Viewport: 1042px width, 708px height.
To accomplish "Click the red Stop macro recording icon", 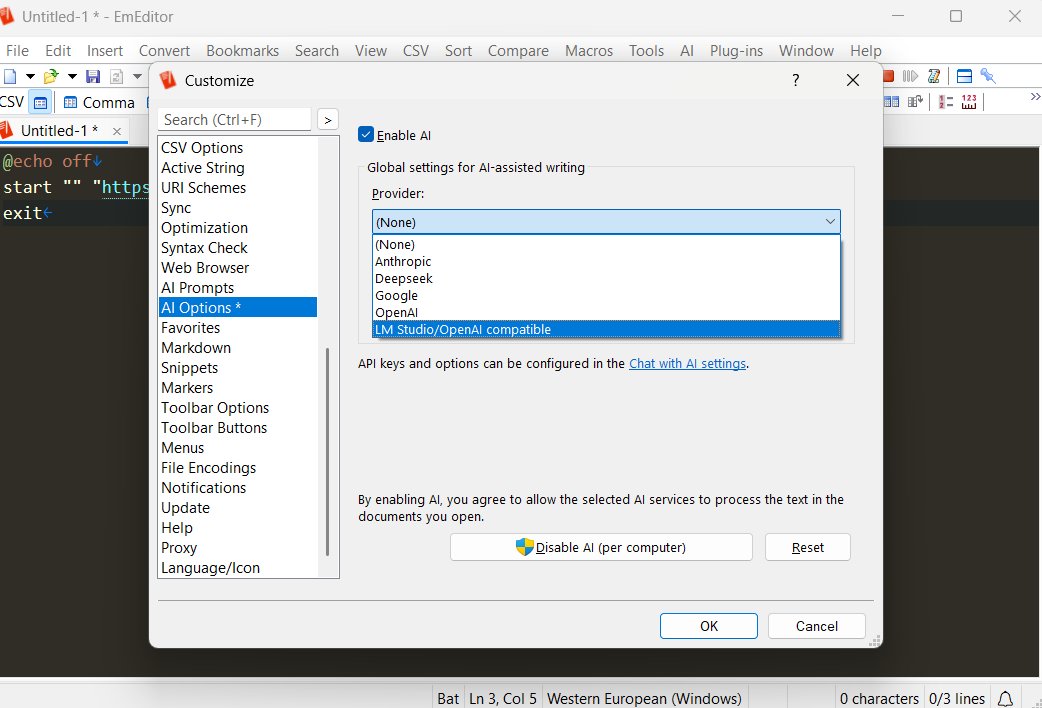I will point(888,76).
